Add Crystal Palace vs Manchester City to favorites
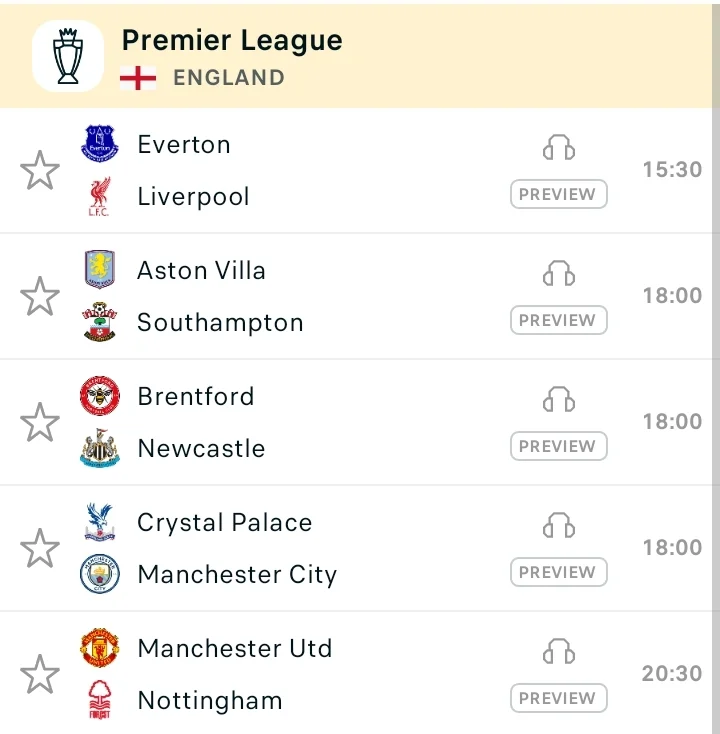 pyautogui.click(x=40, y=548)
